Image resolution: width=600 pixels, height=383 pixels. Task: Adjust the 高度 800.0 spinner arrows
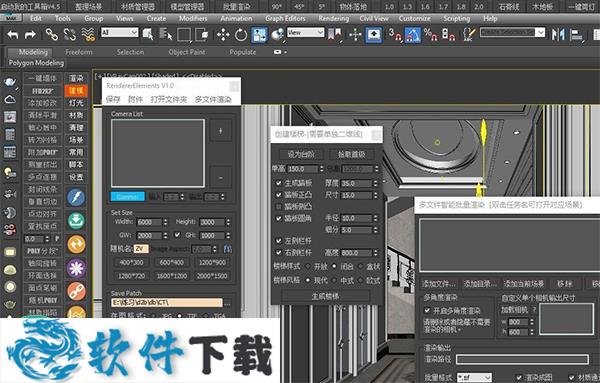[375, 253]
